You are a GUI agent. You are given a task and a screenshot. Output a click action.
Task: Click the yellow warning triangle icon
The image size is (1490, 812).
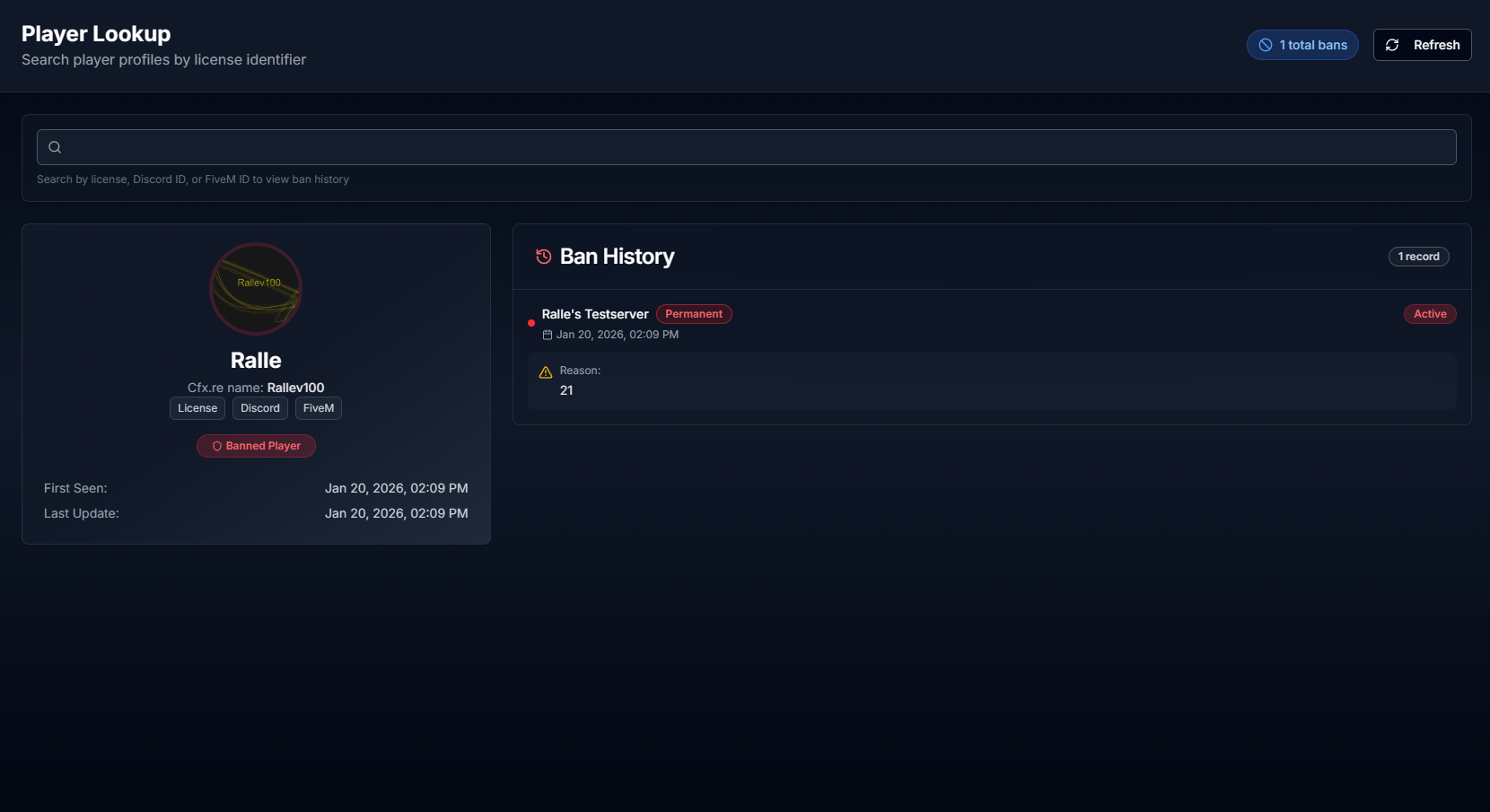click(546, 372)
